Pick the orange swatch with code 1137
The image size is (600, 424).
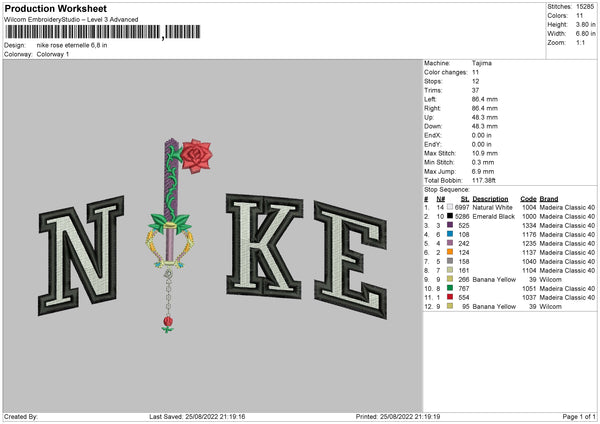pos(450,252)
